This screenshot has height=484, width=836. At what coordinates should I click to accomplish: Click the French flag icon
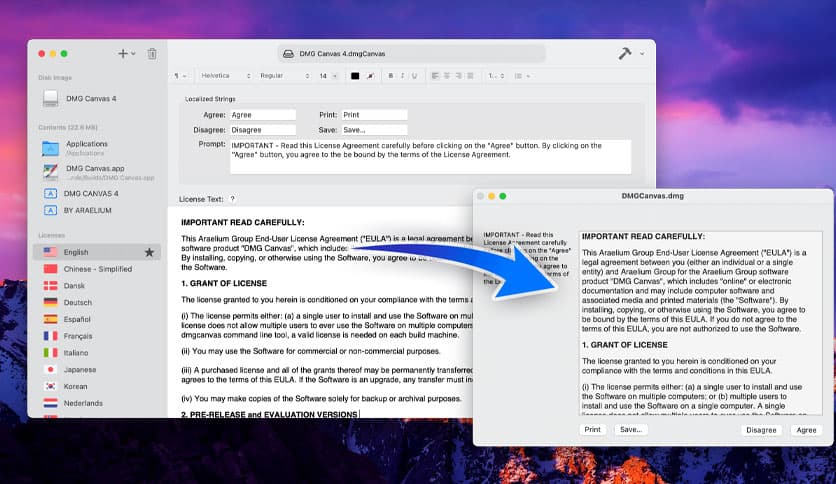click(x=50, y=336)
